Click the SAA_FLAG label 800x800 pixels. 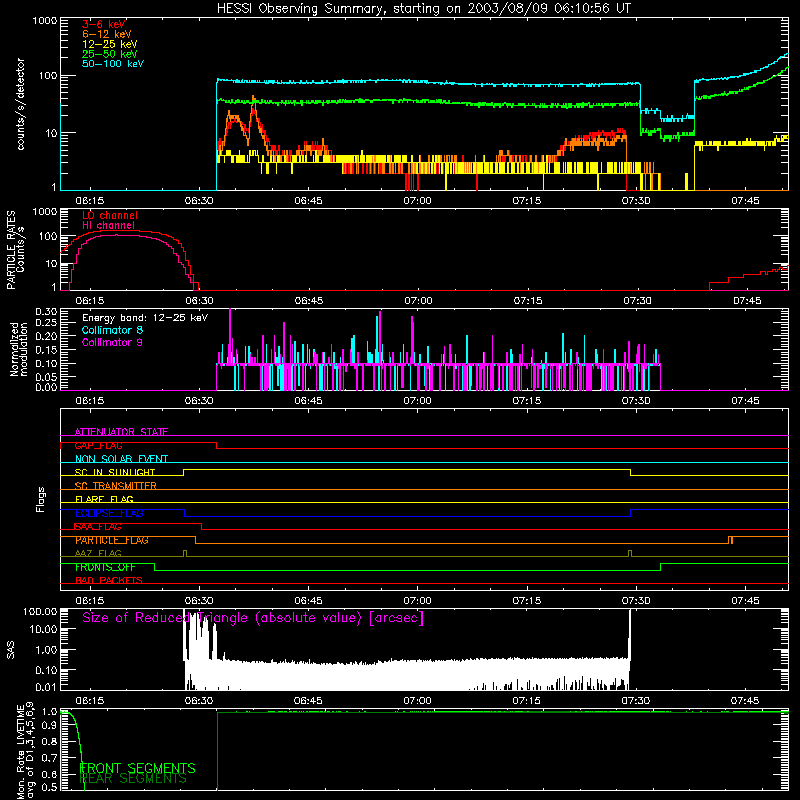click(x=98, y=527)
